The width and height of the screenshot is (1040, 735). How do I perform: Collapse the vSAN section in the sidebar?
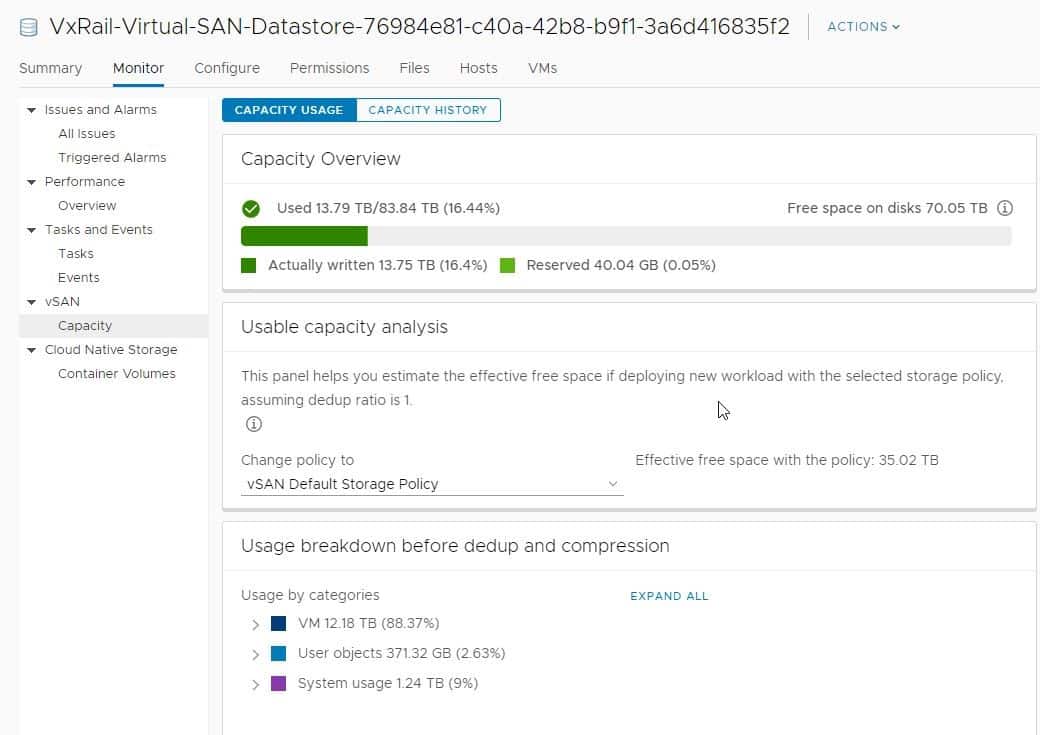click(32, 301)
